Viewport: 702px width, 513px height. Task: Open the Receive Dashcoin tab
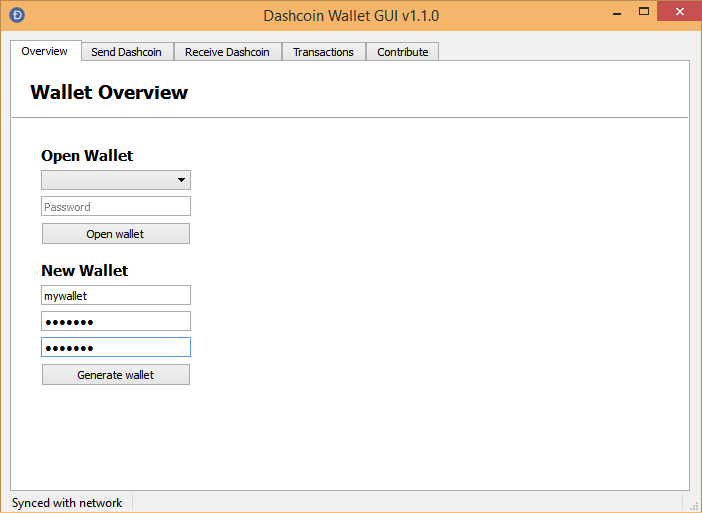pos(227,52)
